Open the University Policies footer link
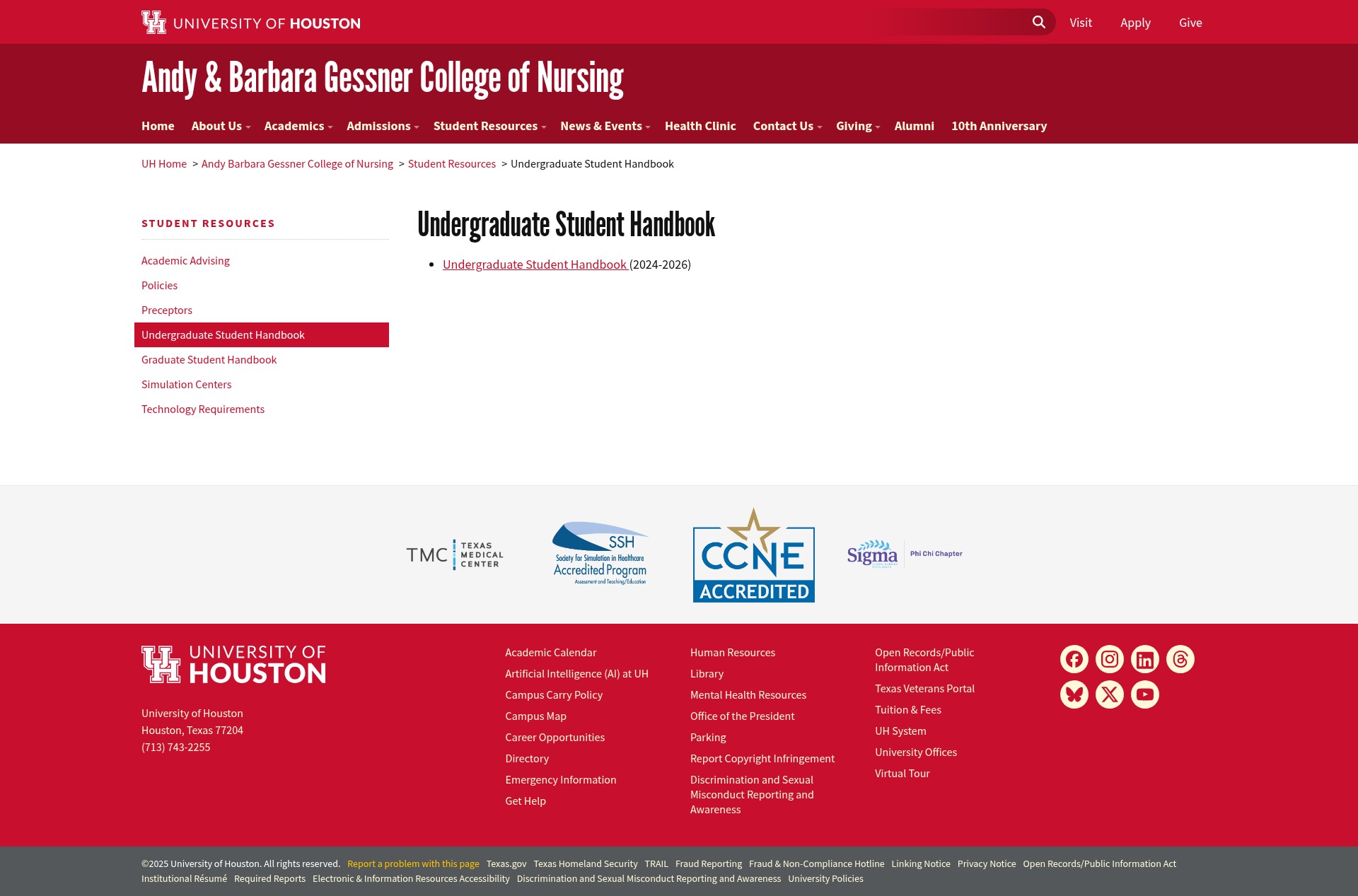This screenshot has width=1358, height=896. pos(826,879)
